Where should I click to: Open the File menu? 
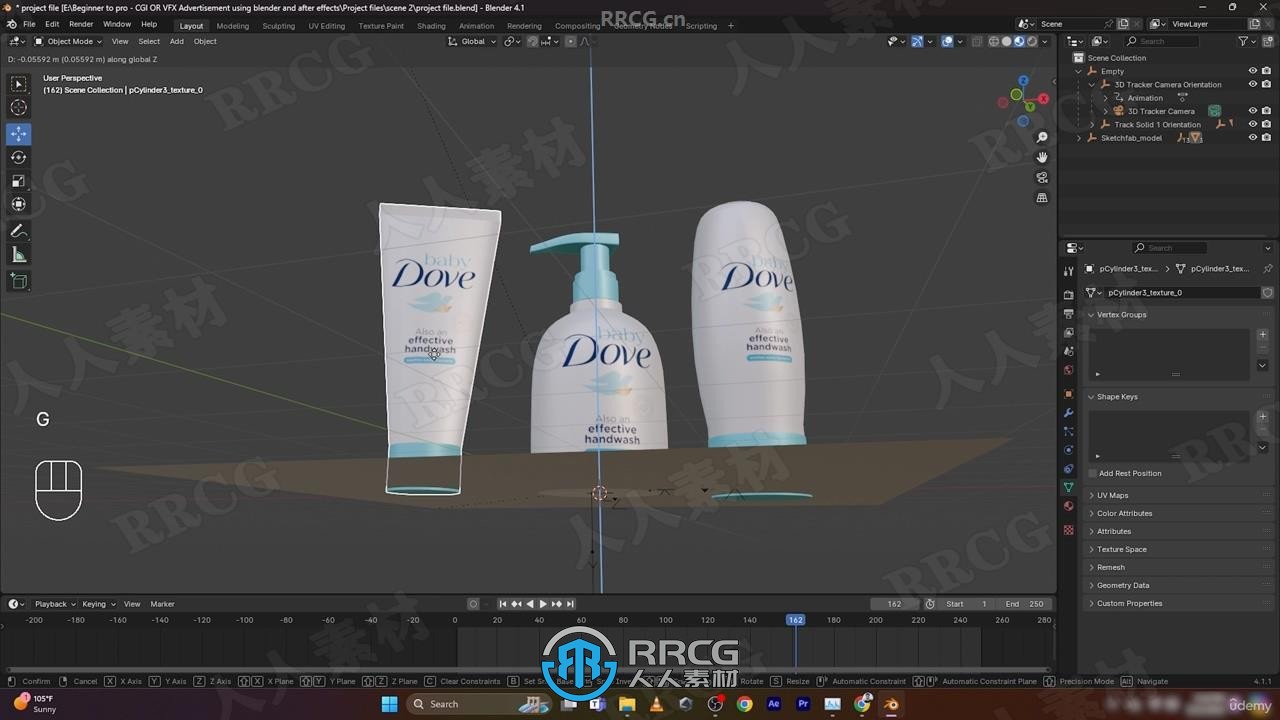coord(29,24)
